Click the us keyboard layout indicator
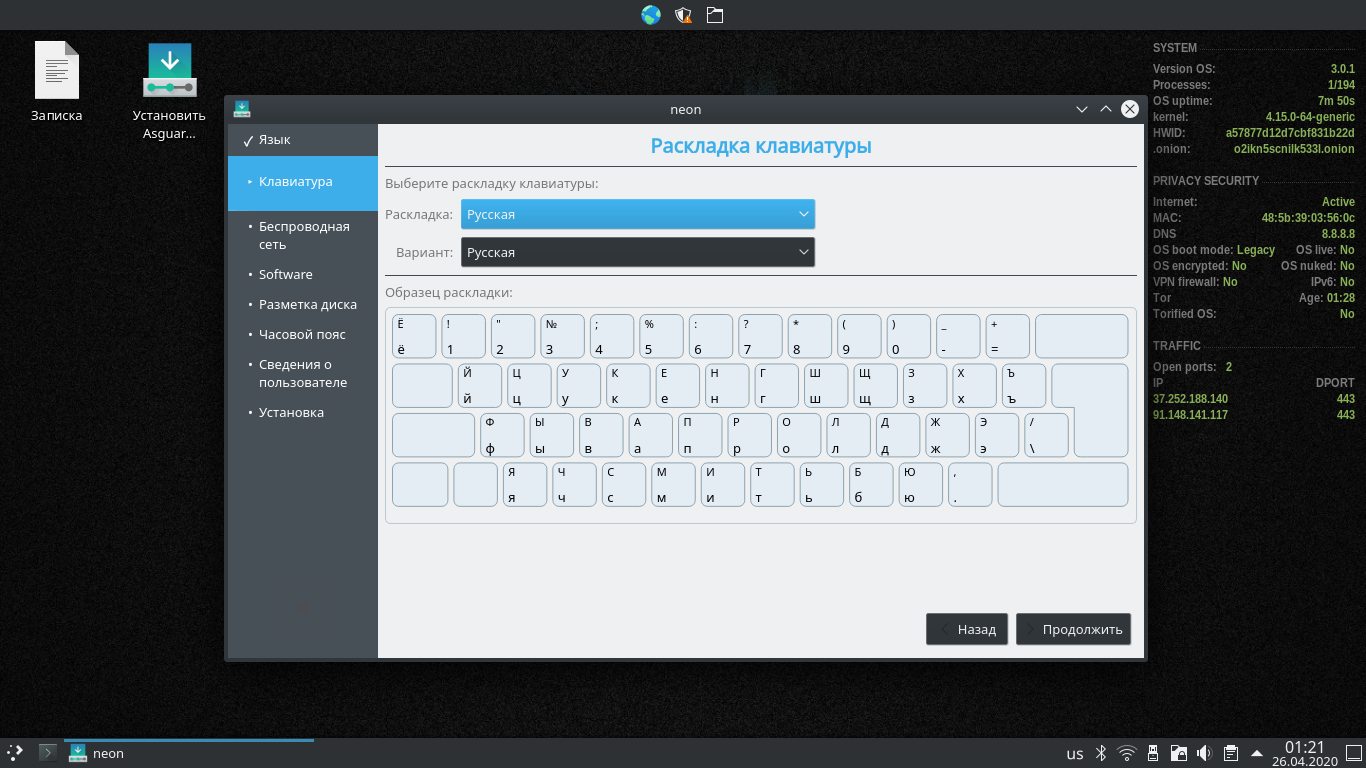The height and width of the screenshot is (768, 1366). pos(1075,754)
